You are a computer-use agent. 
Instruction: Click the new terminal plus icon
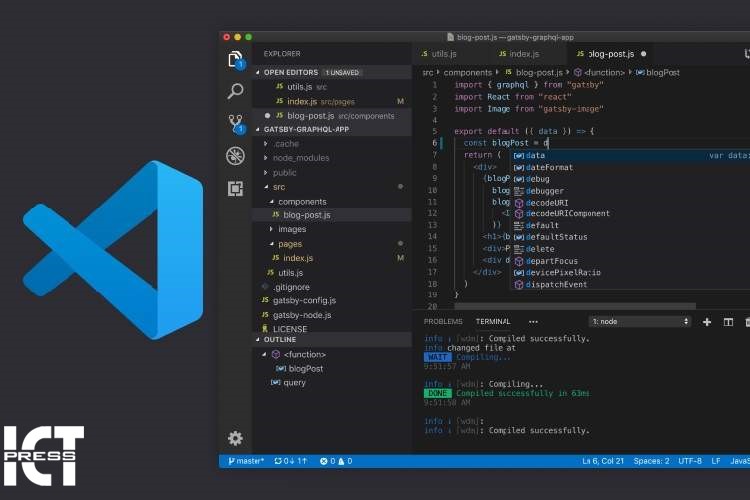click(707, 322)
